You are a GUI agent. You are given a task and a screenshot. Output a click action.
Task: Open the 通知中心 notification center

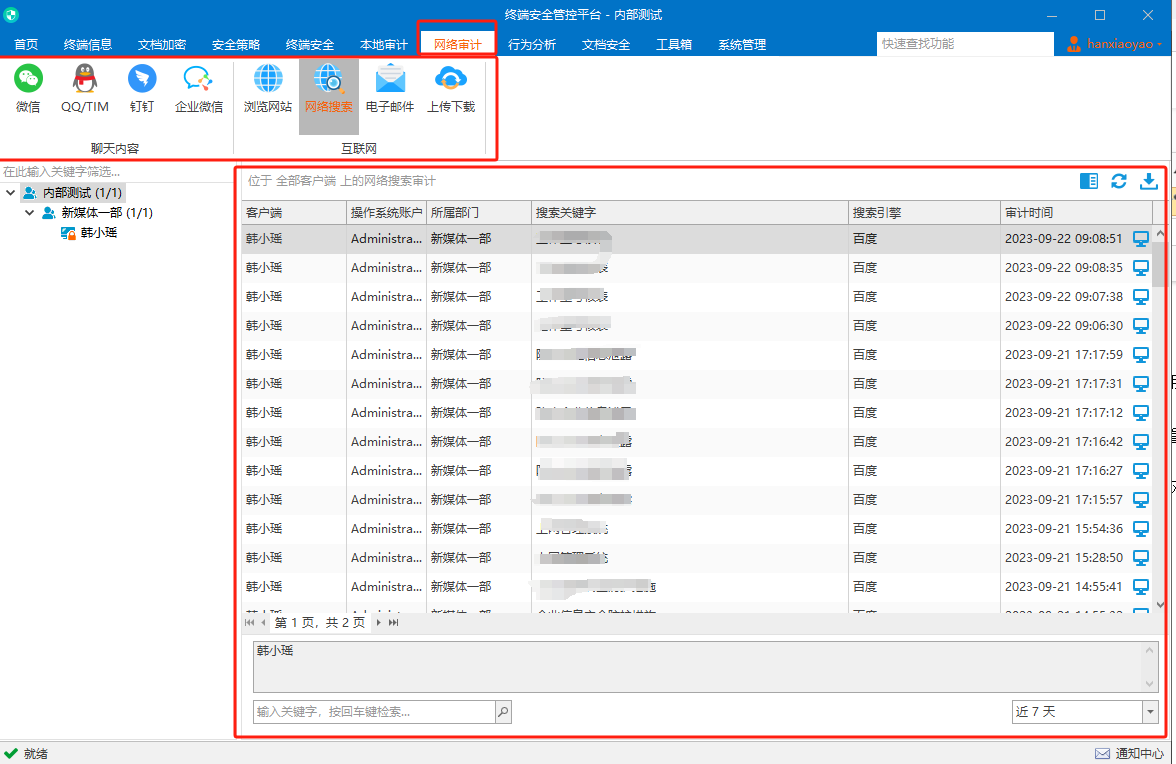coord(1130,754)
